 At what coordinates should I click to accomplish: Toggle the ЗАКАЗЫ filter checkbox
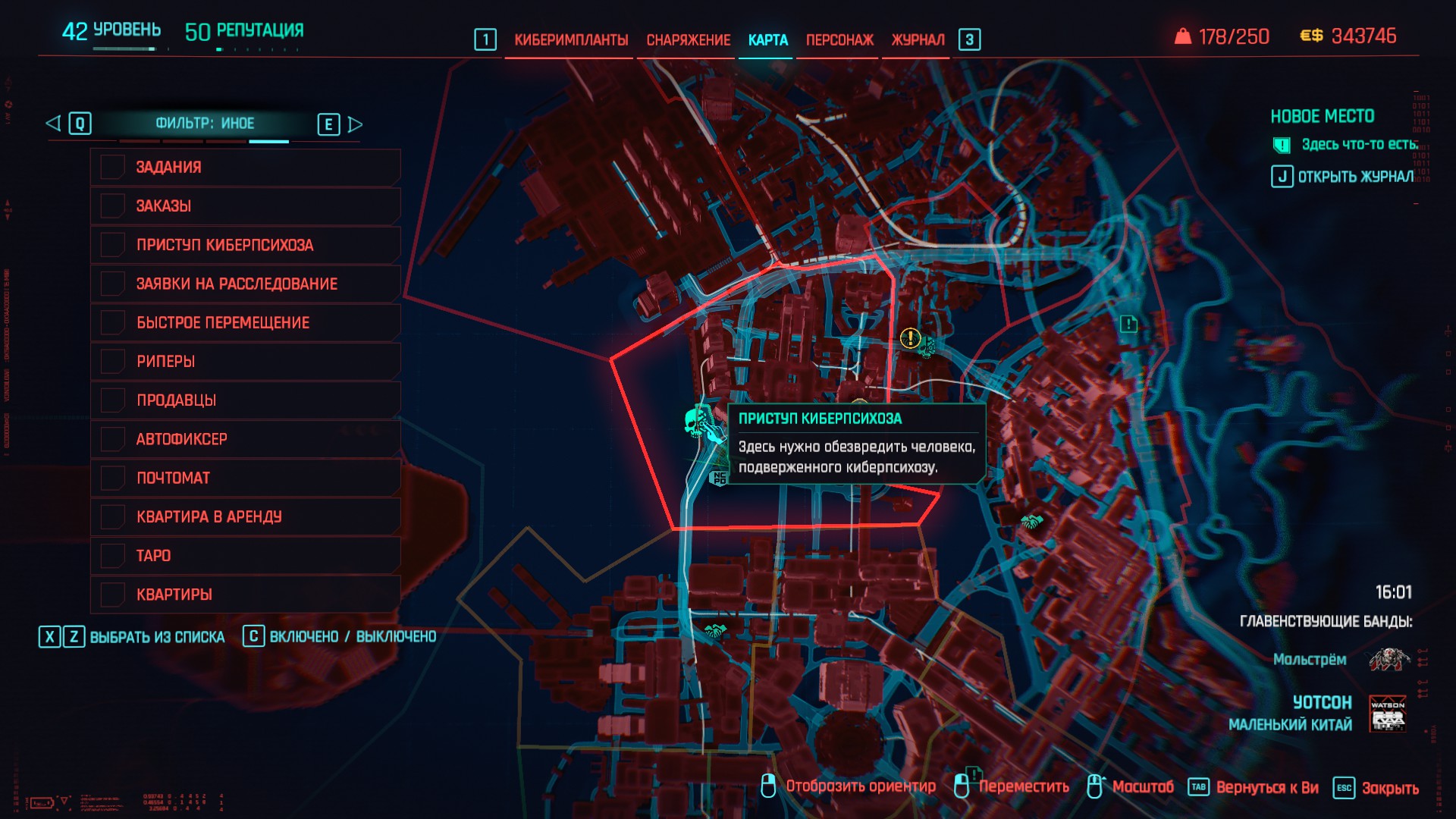click(x=113, y=206)
